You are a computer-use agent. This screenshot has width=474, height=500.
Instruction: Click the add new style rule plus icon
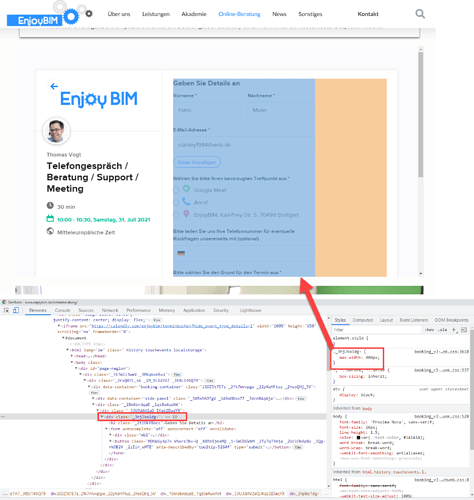[x=454, y=330]
